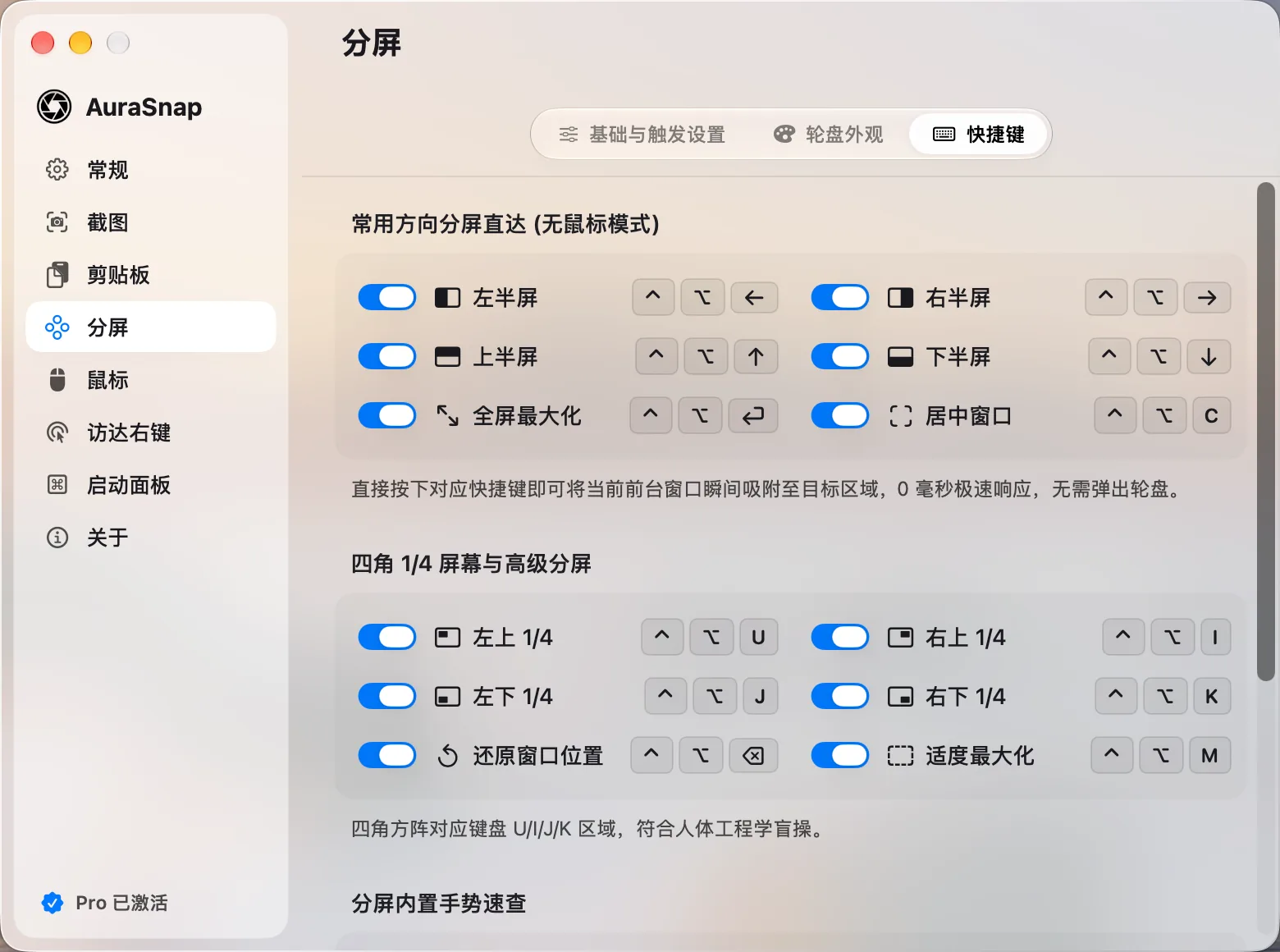
Task: Click the expand arrows icon by 全屏最大化
Action: (x=447, y=416)
